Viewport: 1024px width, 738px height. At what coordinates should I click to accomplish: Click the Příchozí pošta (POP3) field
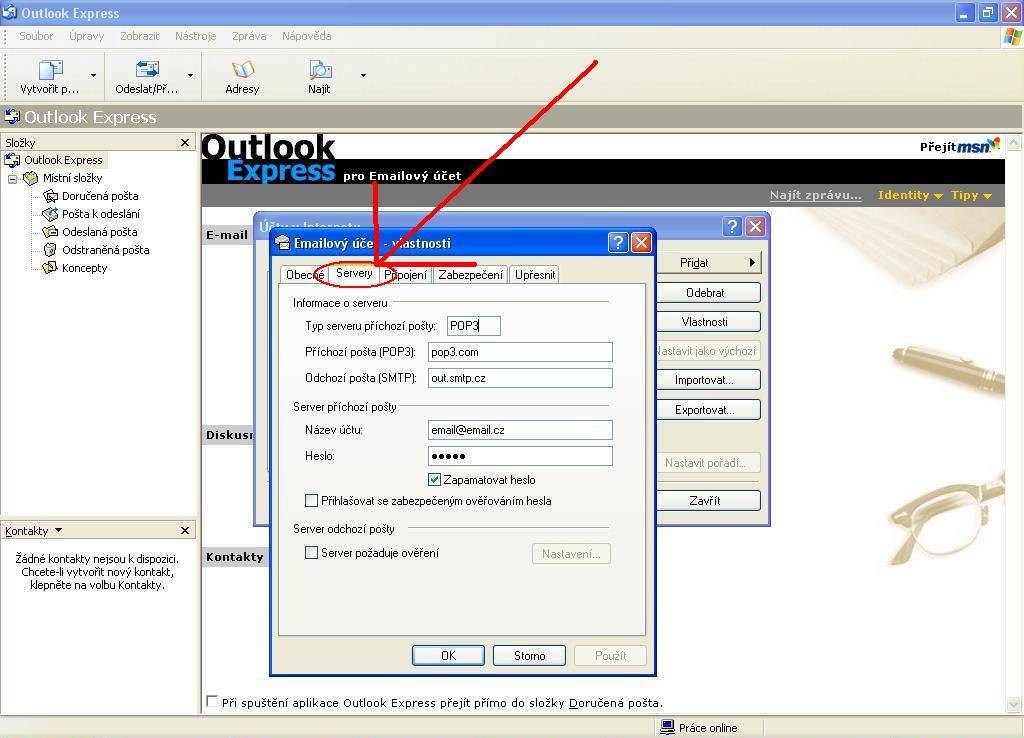pyautogui.click(x=520, y=352)
